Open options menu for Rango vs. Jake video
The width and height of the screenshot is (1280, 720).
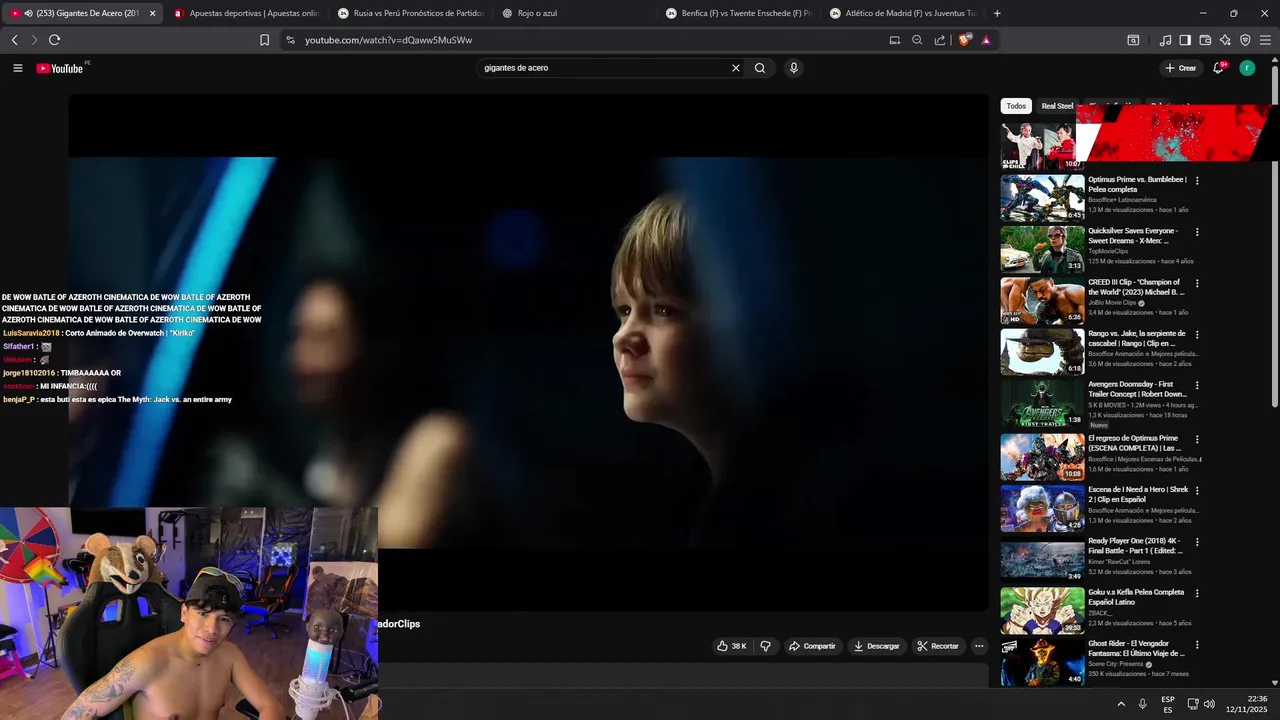1197,335
